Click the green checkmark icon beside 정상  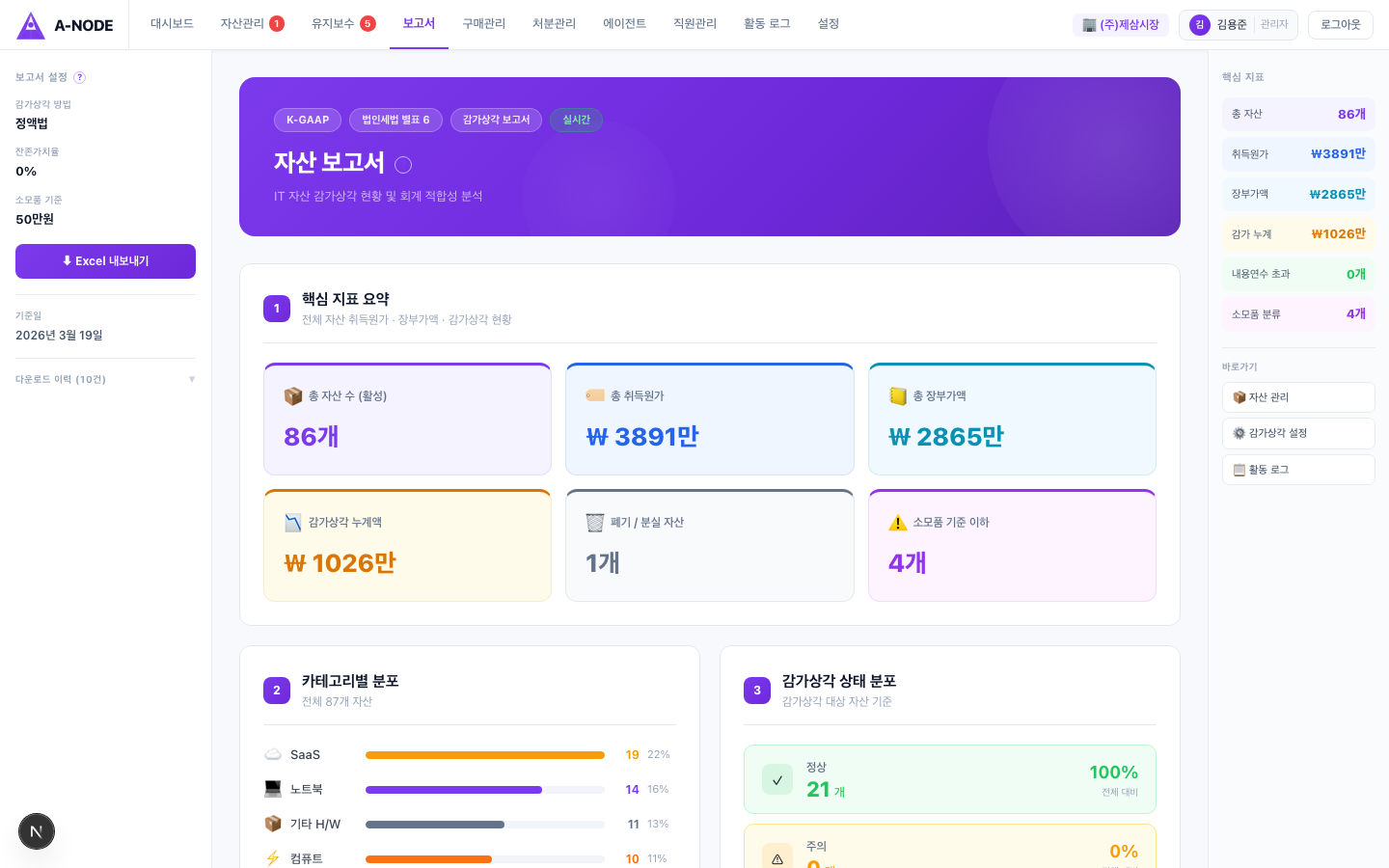(776, 778)
